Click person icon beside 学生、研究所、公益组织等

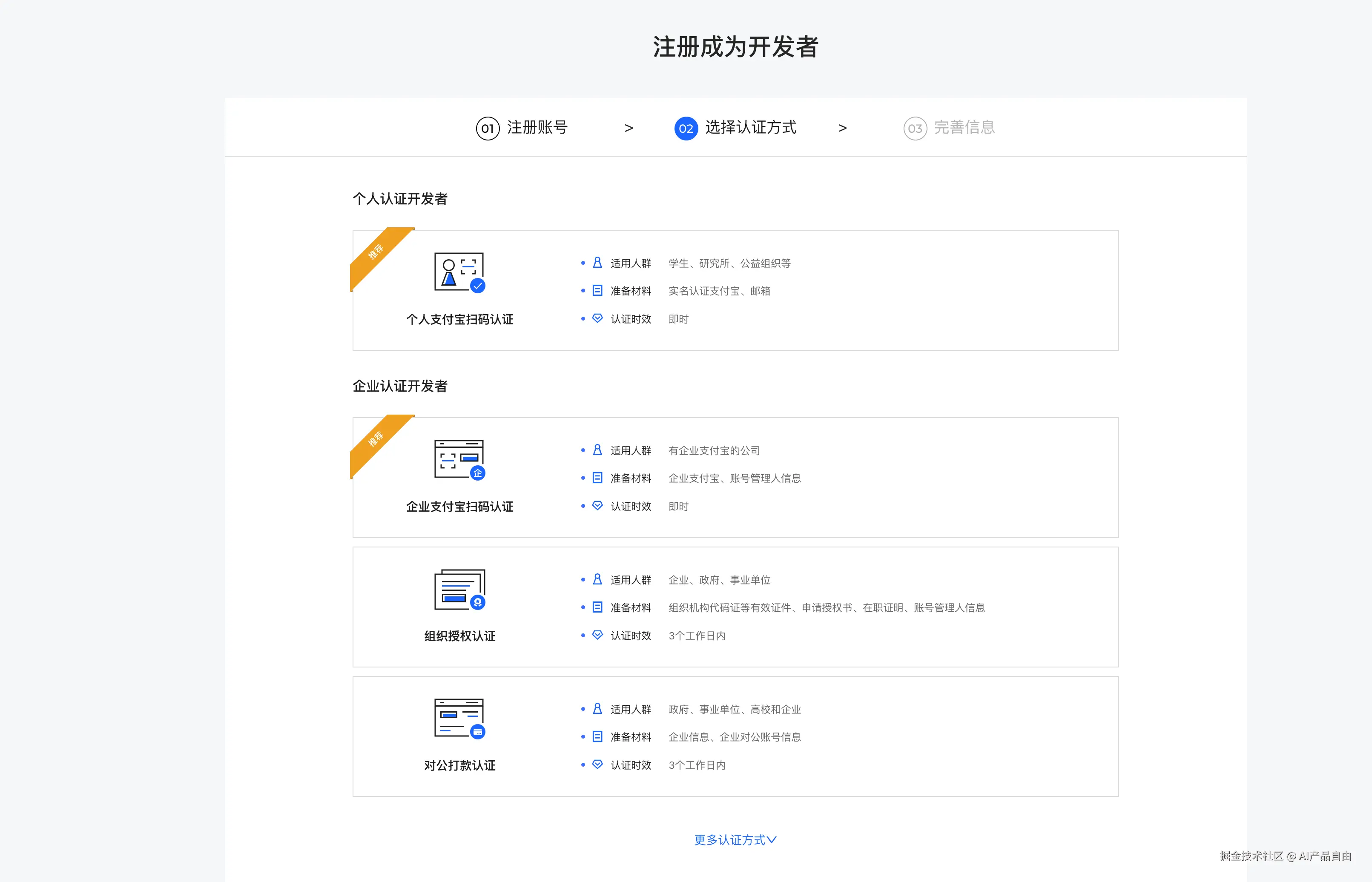point(597,263)
